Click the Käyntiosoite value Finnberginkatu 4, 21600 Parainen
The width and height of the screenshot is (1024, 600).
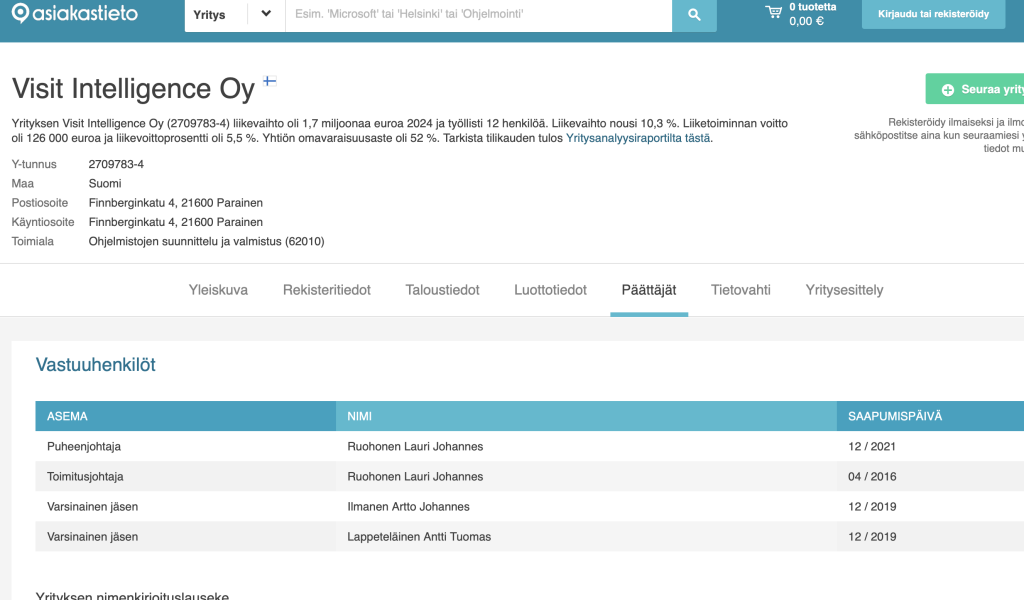176,222
